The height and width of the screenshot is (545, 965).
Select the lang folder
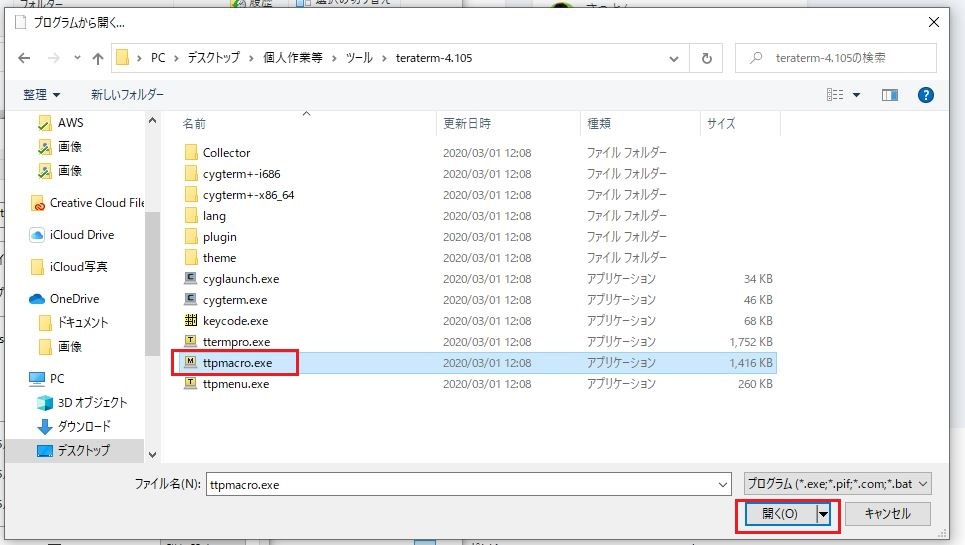(214, 216)
